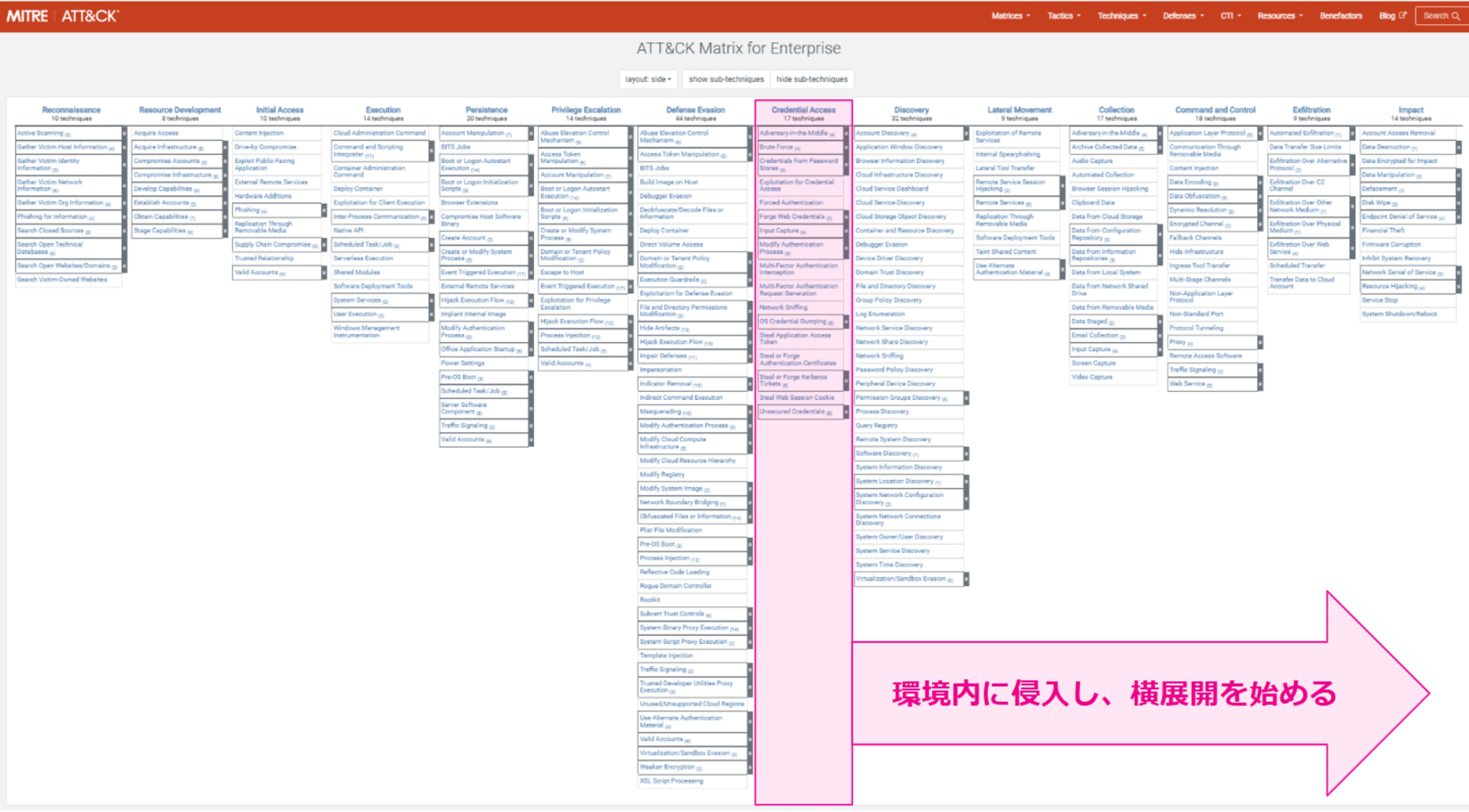Open the Persistence tactic header
1469x812 pixels.
tap(486, 110)
